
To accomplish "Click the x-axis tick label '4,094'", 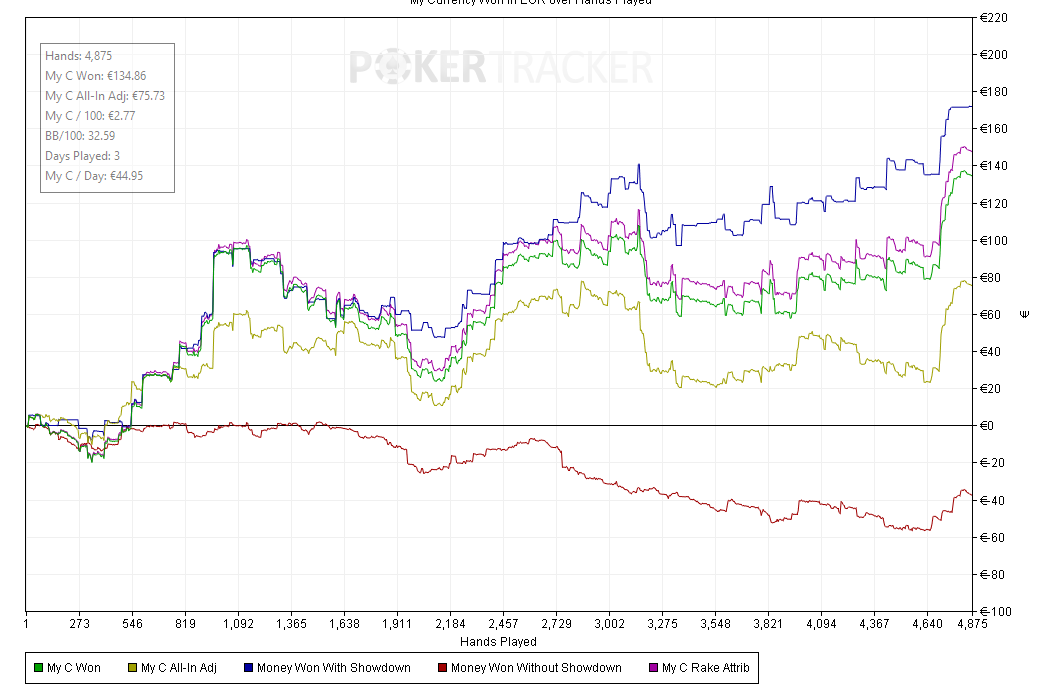I will point(821,624).
